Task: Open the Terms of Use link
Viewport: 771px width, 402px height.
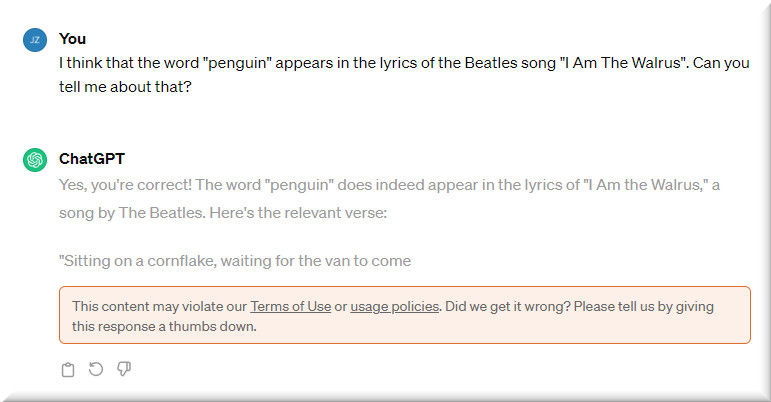Action: pos(290,306)
